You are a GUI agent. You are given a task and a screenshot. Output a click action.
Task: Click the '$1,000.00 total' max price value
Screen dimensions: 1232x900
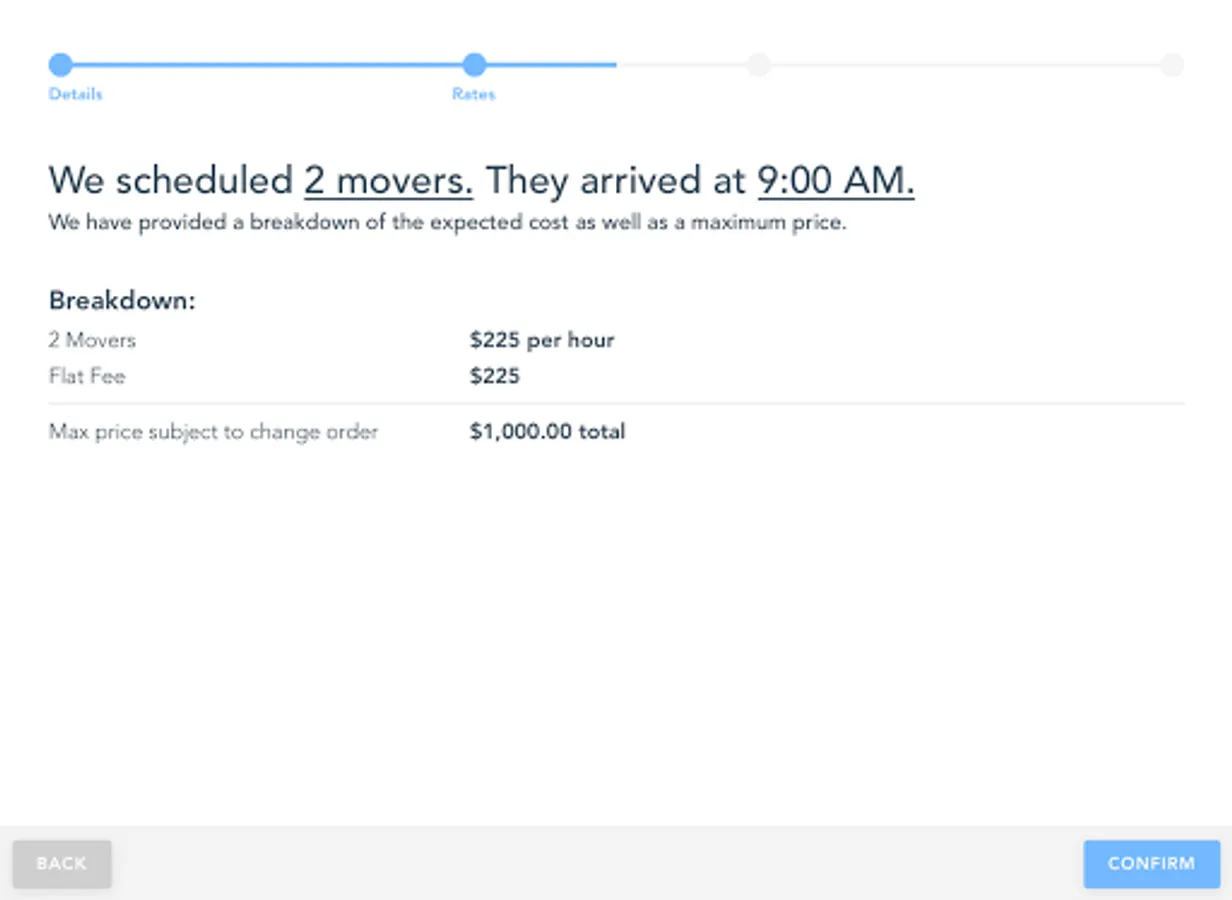click(x=547, y=431)
